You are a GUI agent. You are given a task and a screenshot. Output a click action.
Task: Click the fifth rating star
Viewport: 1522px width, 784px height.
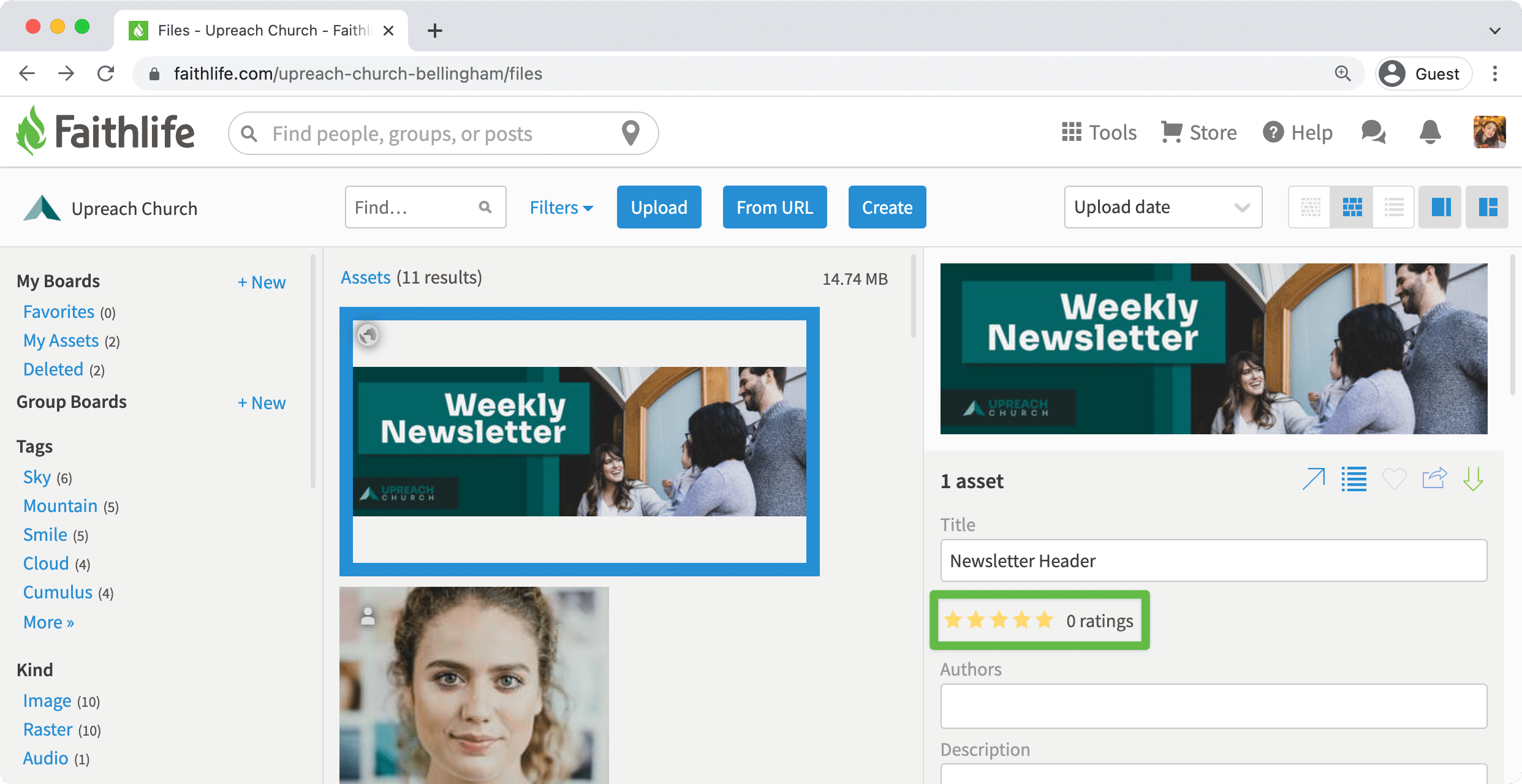point(1044,620)
